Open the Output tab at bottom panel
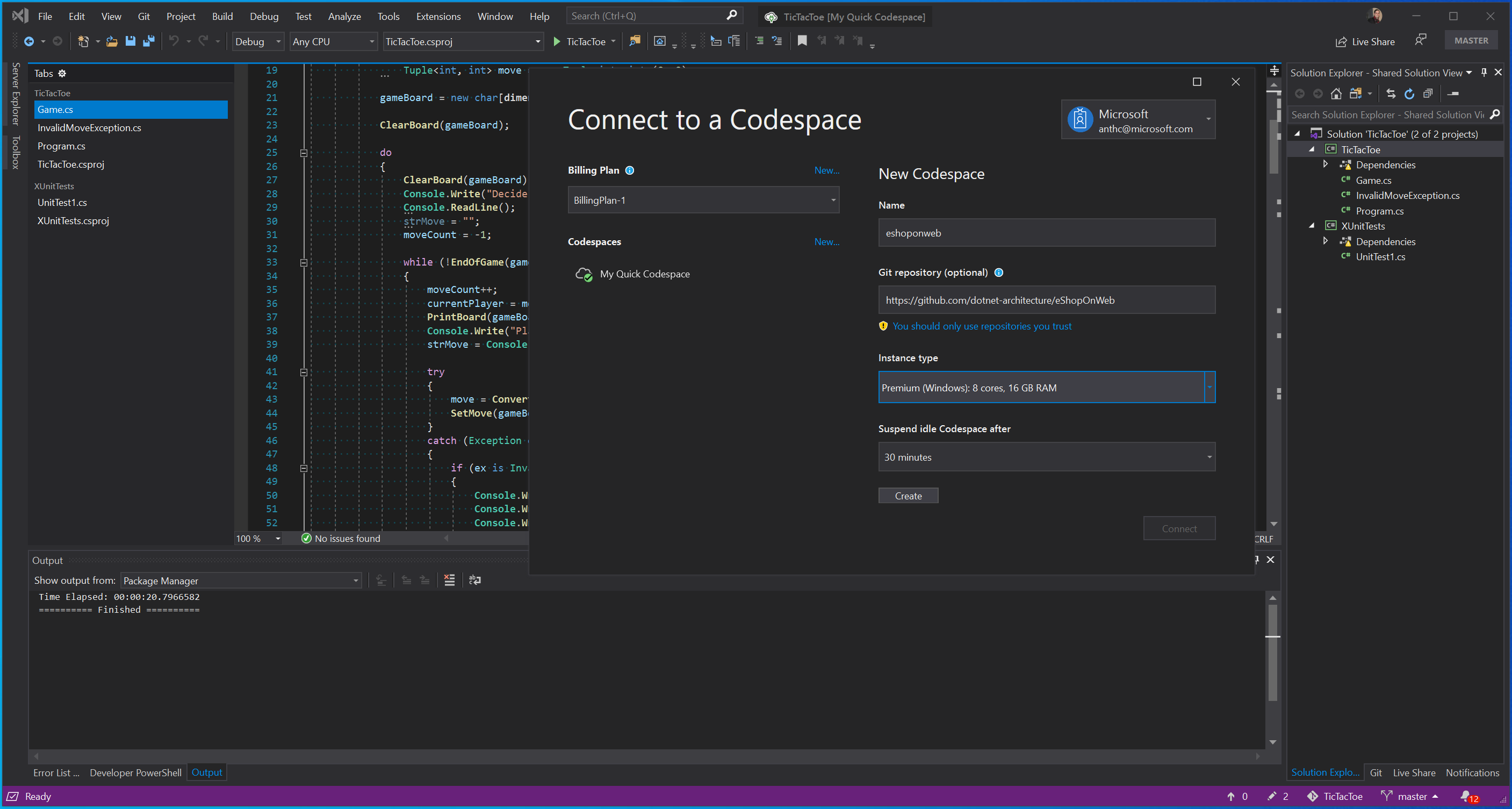The image size is (1512, 809). click(207, 772)
